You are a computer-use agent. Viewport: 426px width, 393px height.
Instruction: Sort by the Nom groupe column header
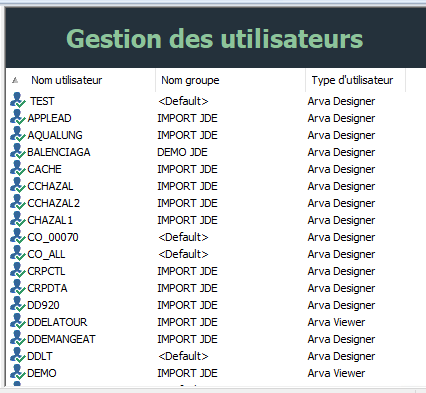(190, 80)
